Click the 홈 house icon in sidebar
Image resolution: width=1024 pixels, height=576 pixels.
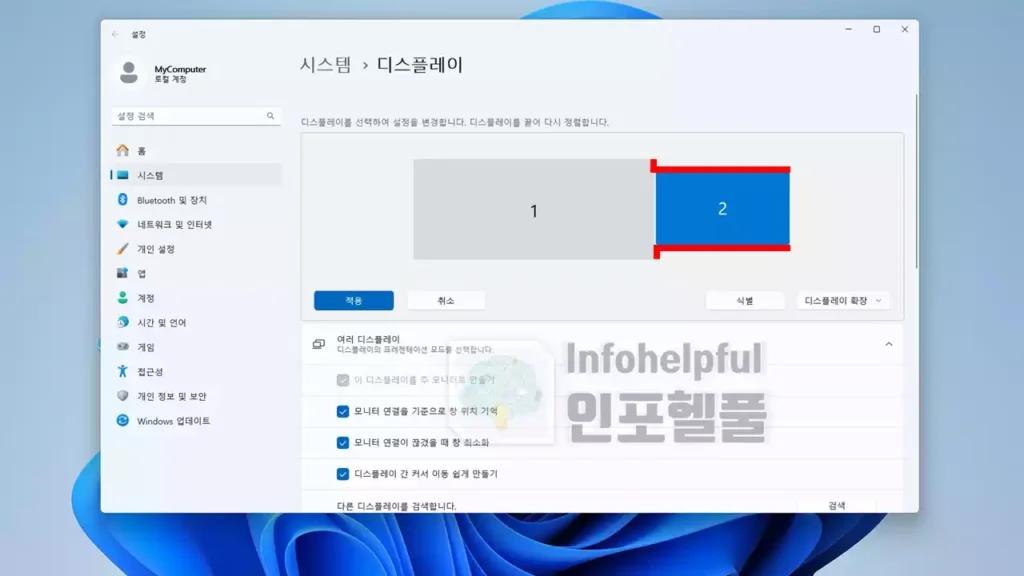click(123, 151)
